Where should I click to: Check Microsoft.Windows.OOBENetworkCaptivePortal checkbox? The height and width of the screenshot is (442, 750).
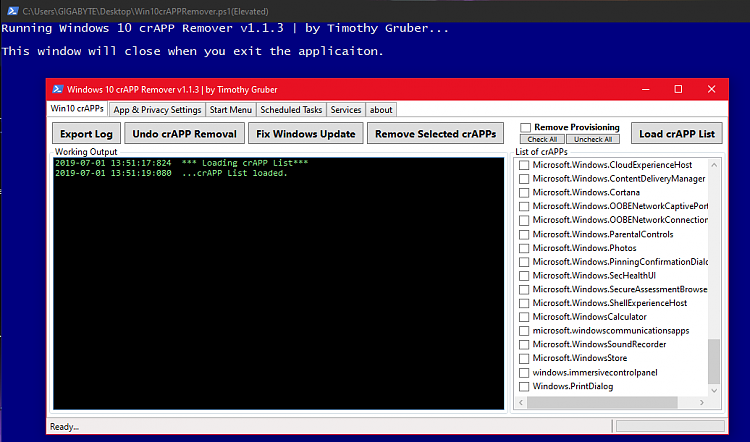(x=524, y=206)
